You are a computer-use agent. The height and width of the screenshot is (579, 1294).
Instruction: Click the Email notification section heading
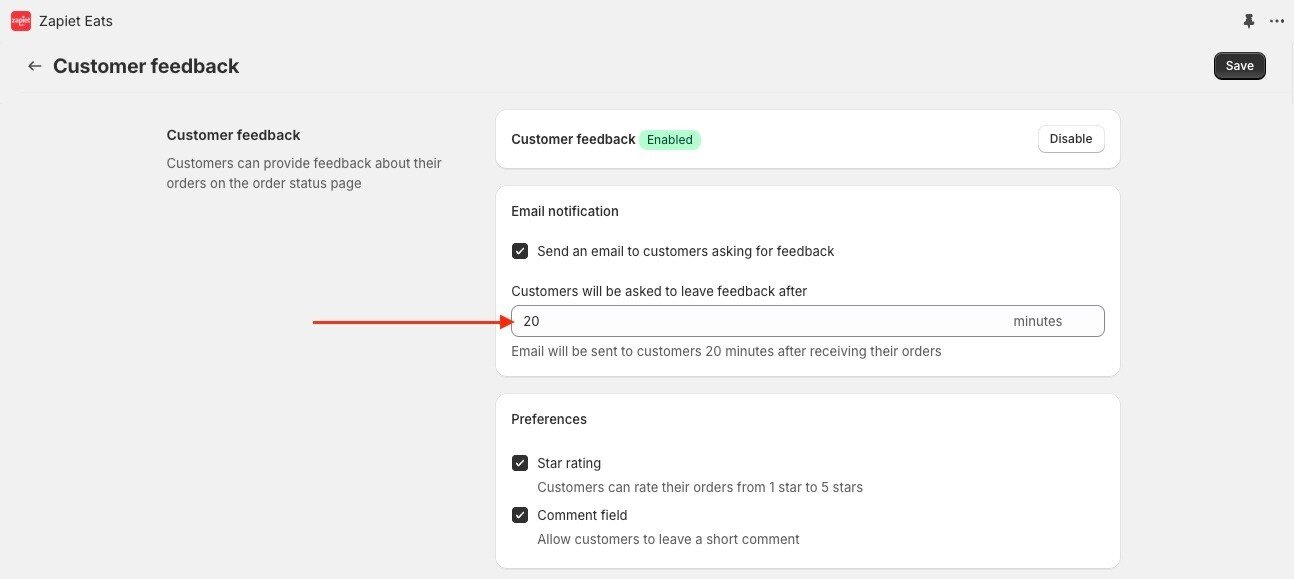pyautogui.click(x=565, y=211)
